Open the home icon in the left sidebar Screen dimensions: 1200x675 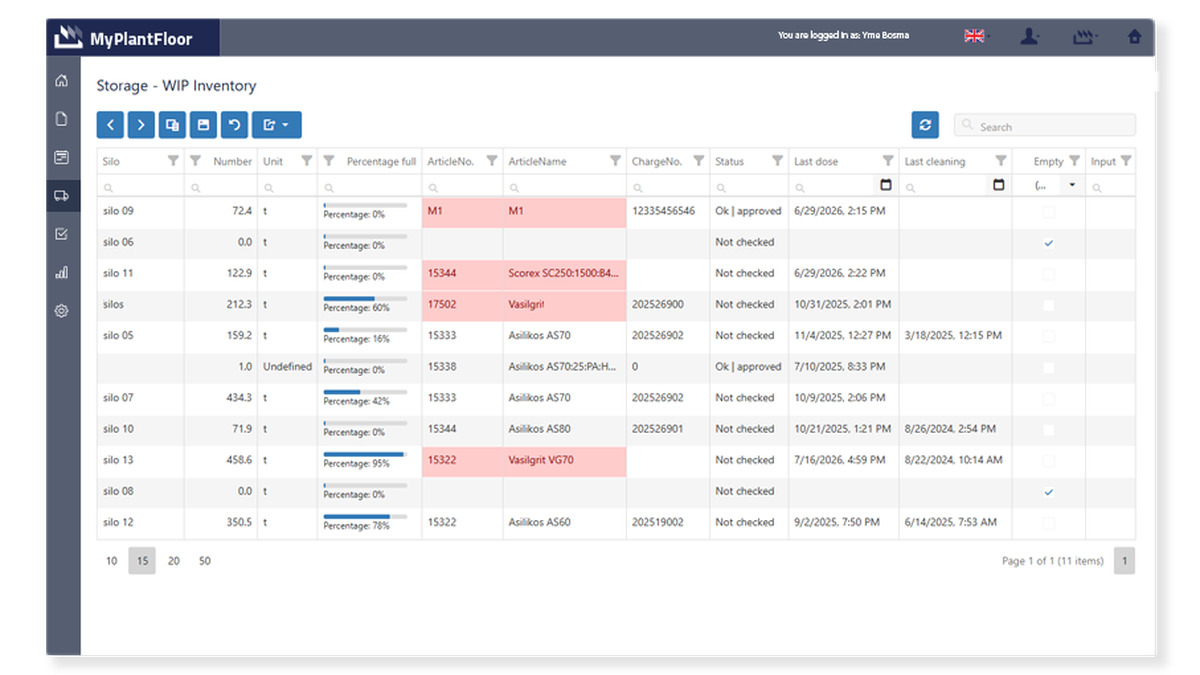[x=62, y=81]
